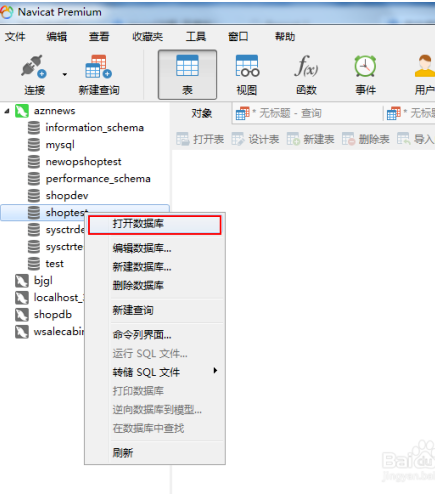Switch to 无标题 - 查询 tab
Image resolution: width=435 pixels, height=495 pixels.
tap(307, 113)
